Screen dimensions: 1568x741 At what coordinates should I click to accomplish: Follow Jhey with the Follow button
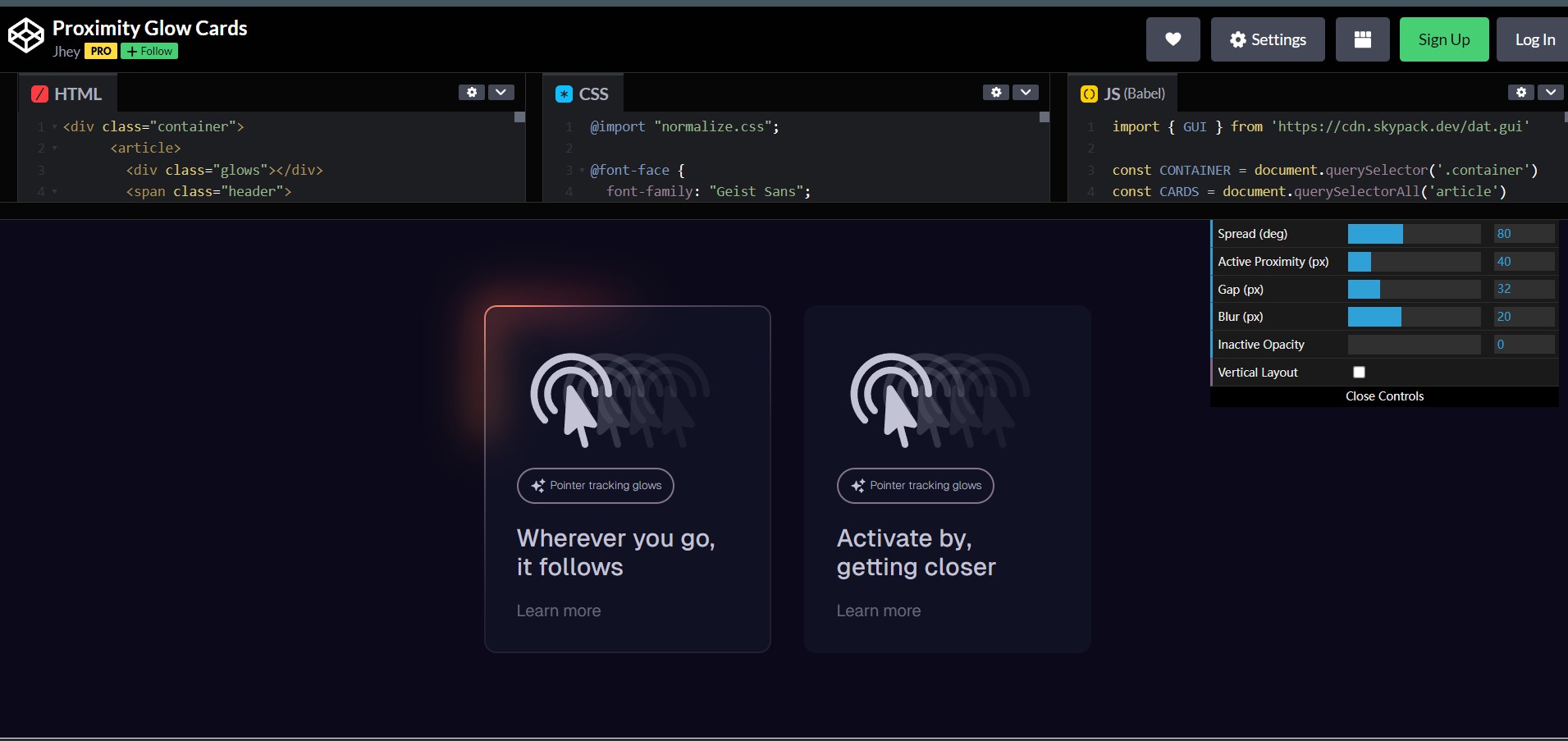(149, 51)
